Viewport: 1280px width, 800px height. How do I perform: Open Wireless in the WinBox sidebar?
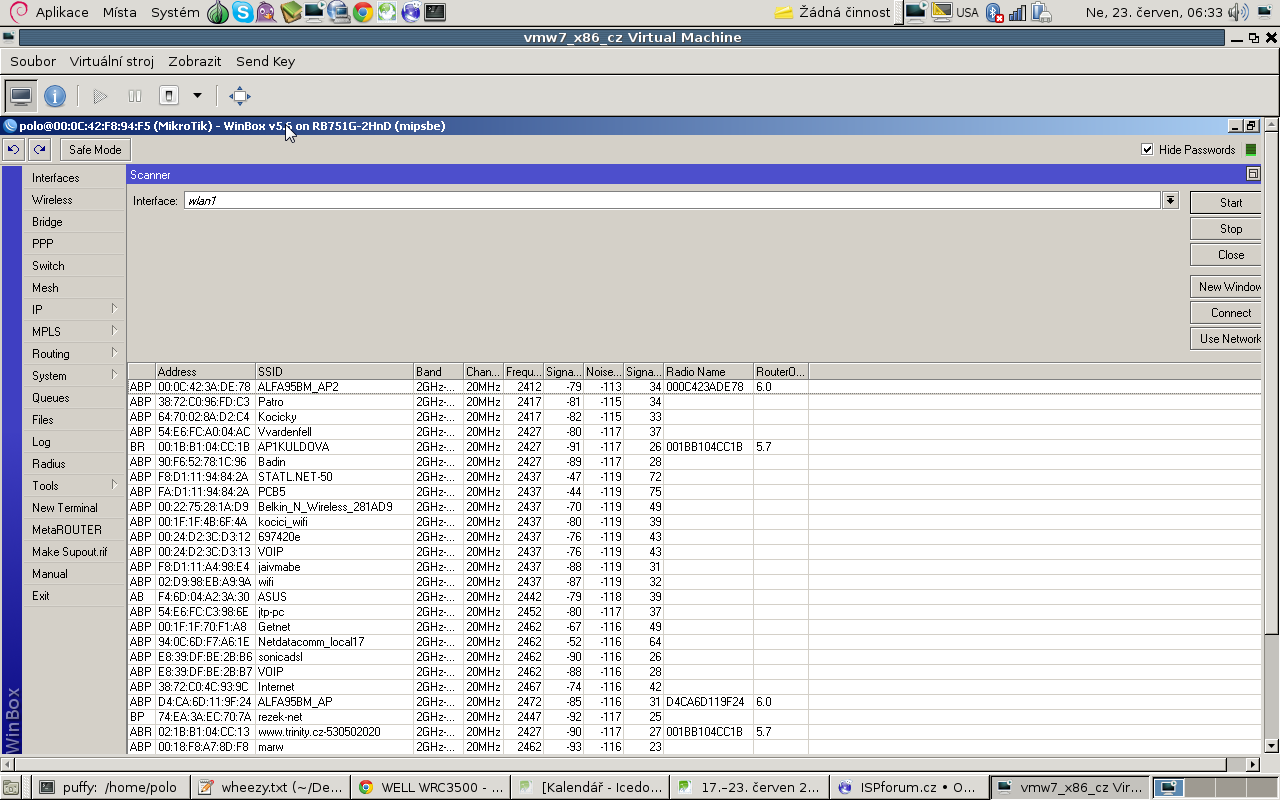(74, 200)
